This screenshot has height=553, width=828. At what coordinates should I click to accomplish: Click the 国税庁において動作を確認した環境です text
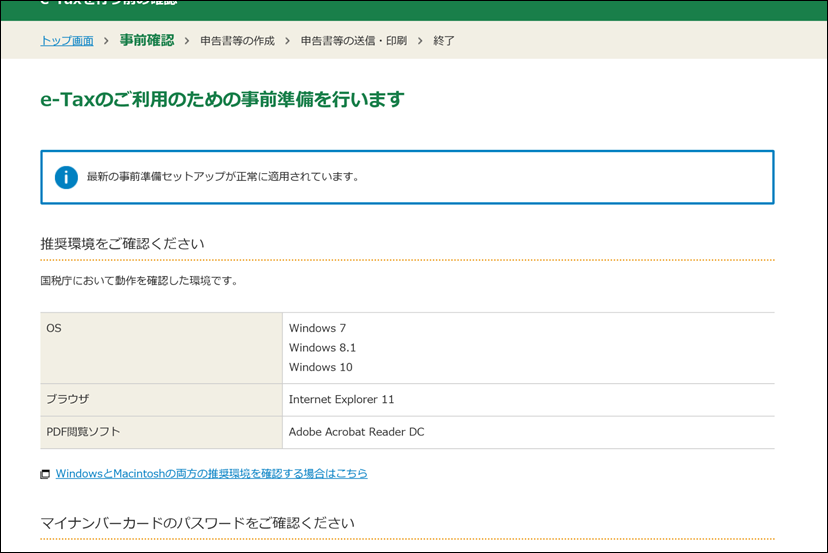(x=139, y=280)
